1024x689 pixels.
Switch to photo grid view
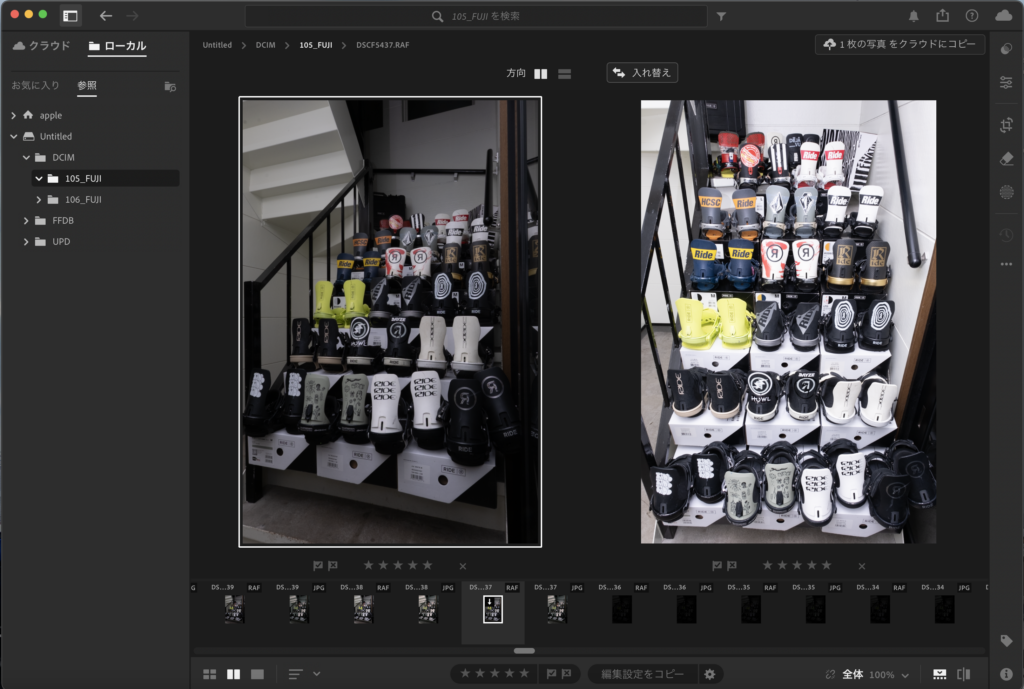(210, 674)
